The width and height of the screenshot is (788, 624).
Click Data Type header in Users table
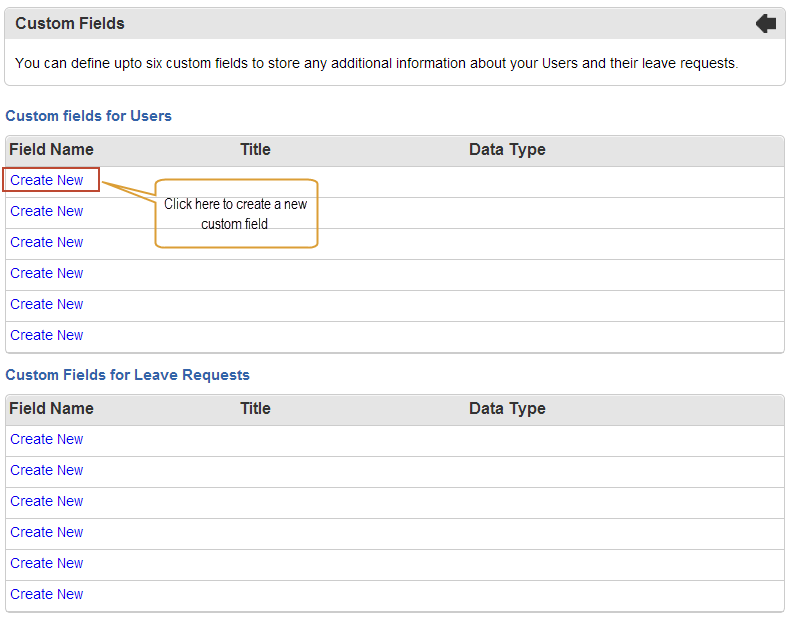coord(507,150)
